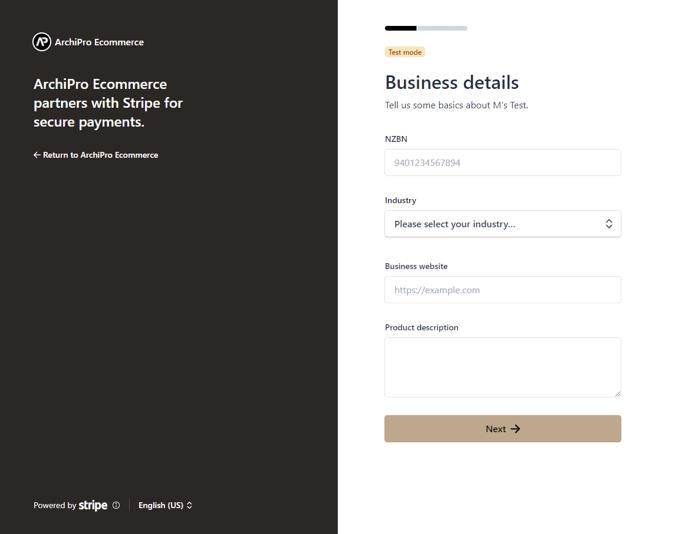Screen dimensions: 688x534
Task: Open the English (US) language selector
Action: click(x=165, y=505)
